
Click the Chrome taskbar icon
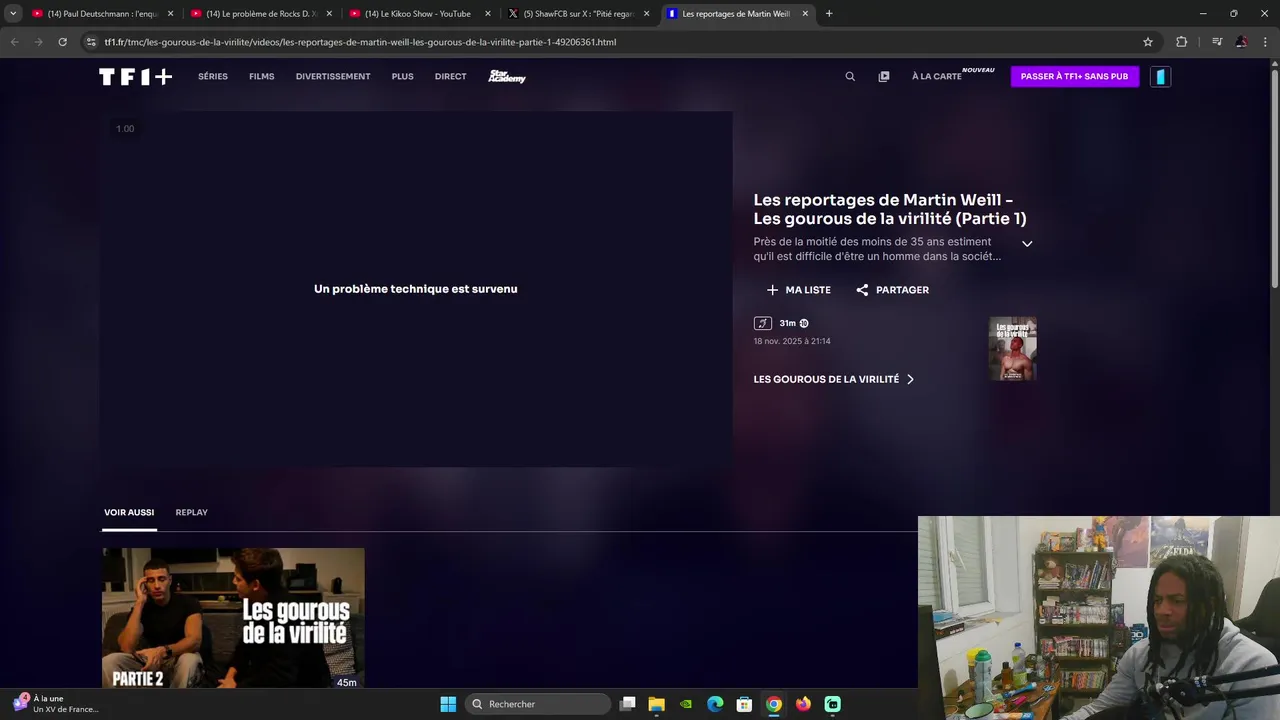(774, 704)
